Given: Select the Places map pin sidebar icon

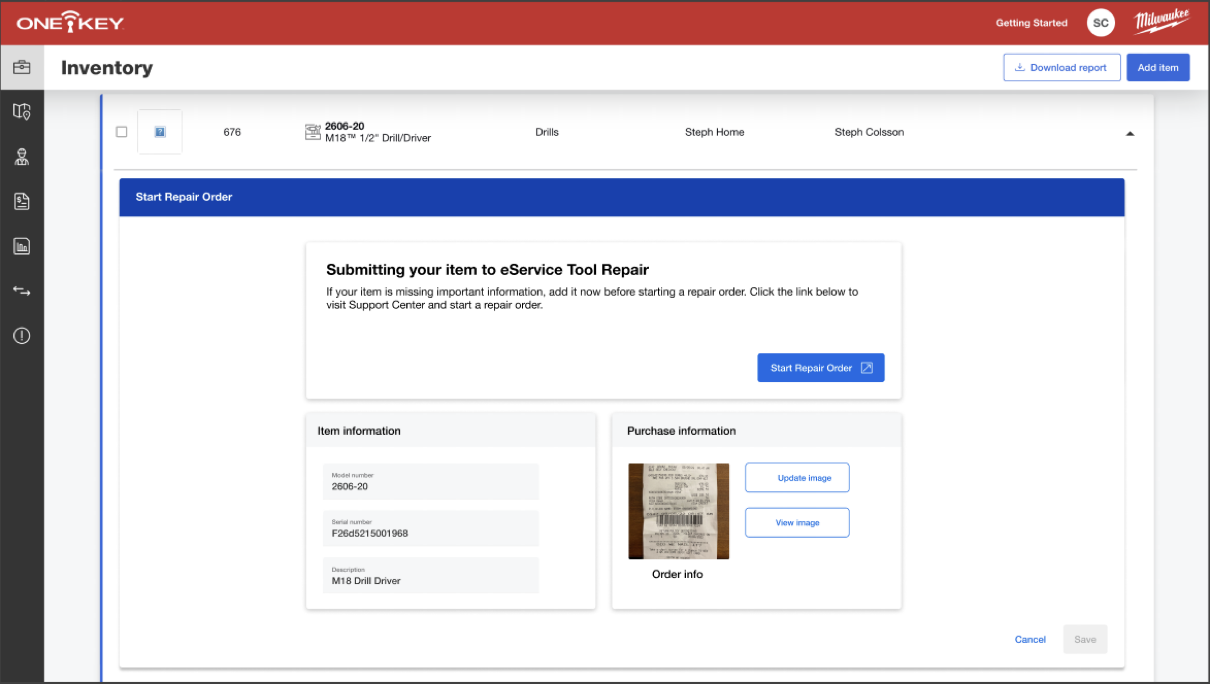Looking at the screenshot, I should pyautogui.click(x=21, y=111).
